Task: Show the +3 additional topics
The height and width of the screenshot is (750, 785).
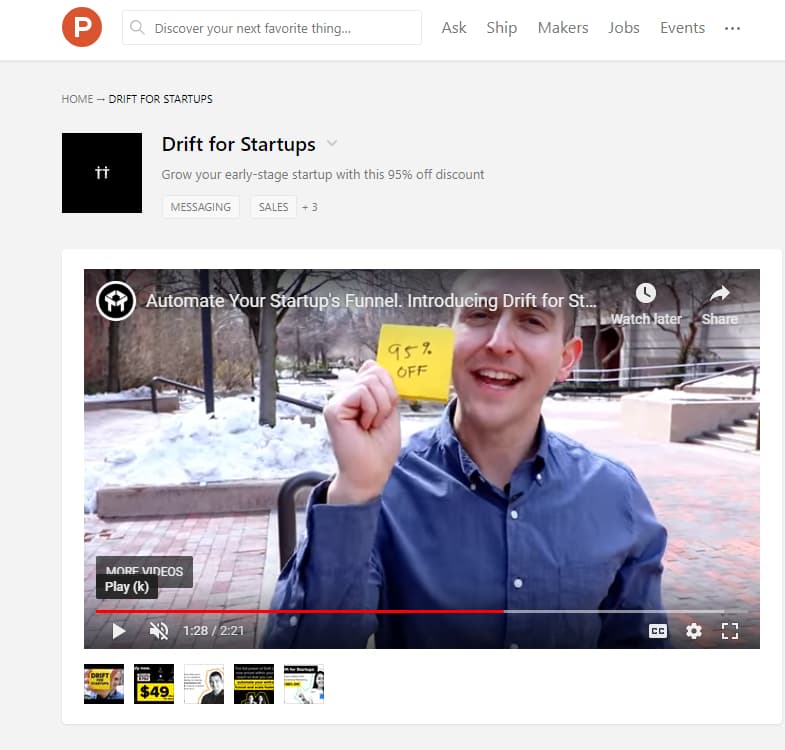Action: tap(309, 207)
